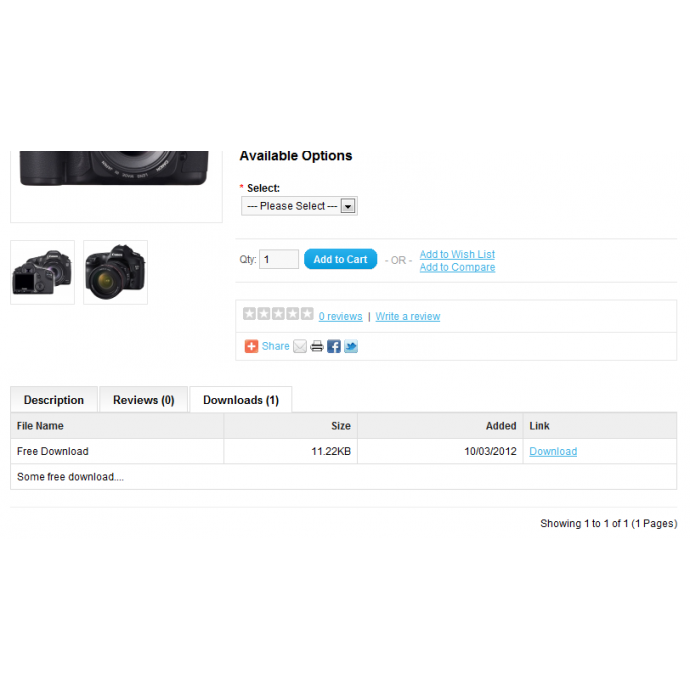Select the Downloads (1) tab

pos(241,400)
